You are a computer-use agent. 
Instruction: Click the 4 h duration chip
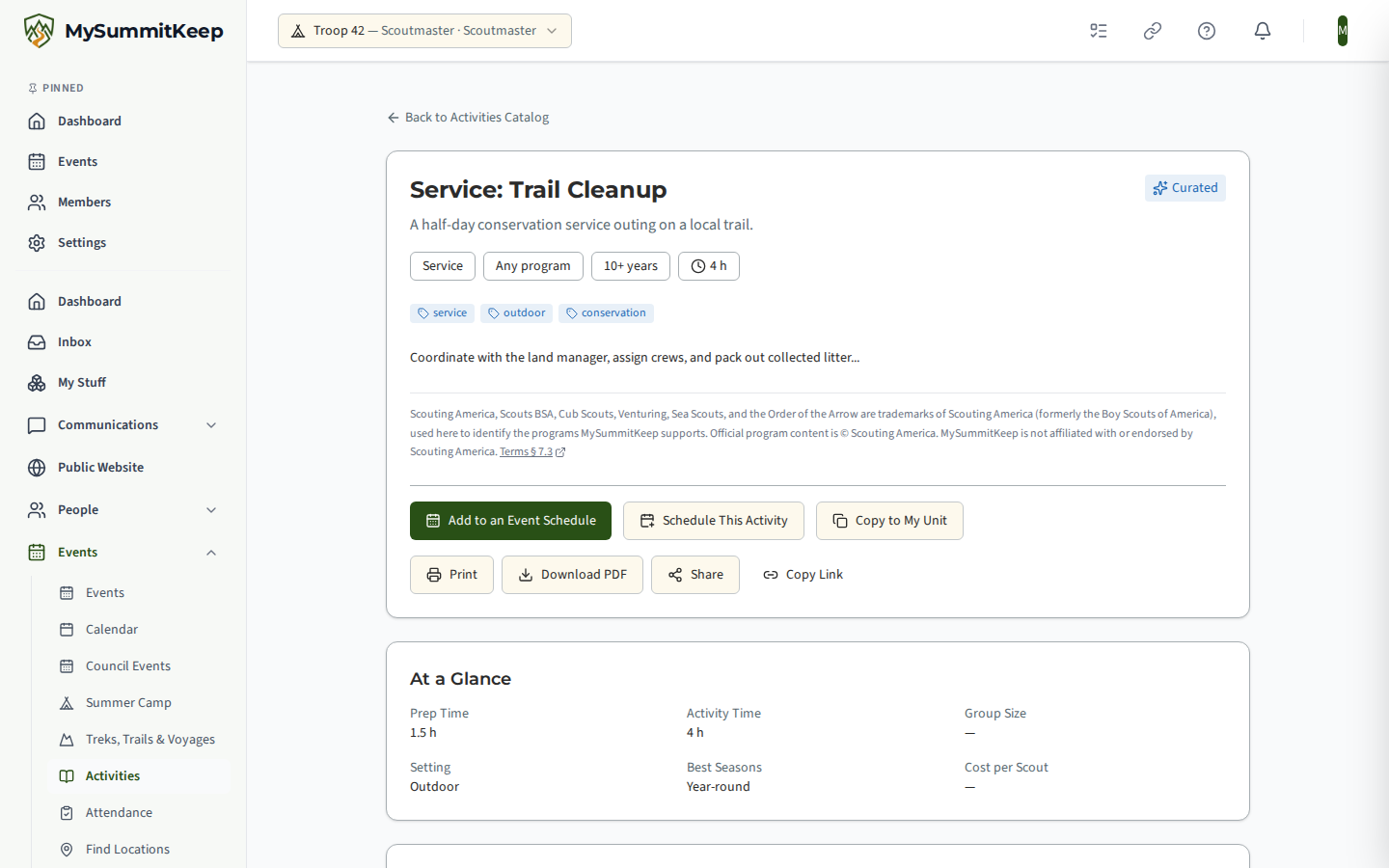(709, 266)
